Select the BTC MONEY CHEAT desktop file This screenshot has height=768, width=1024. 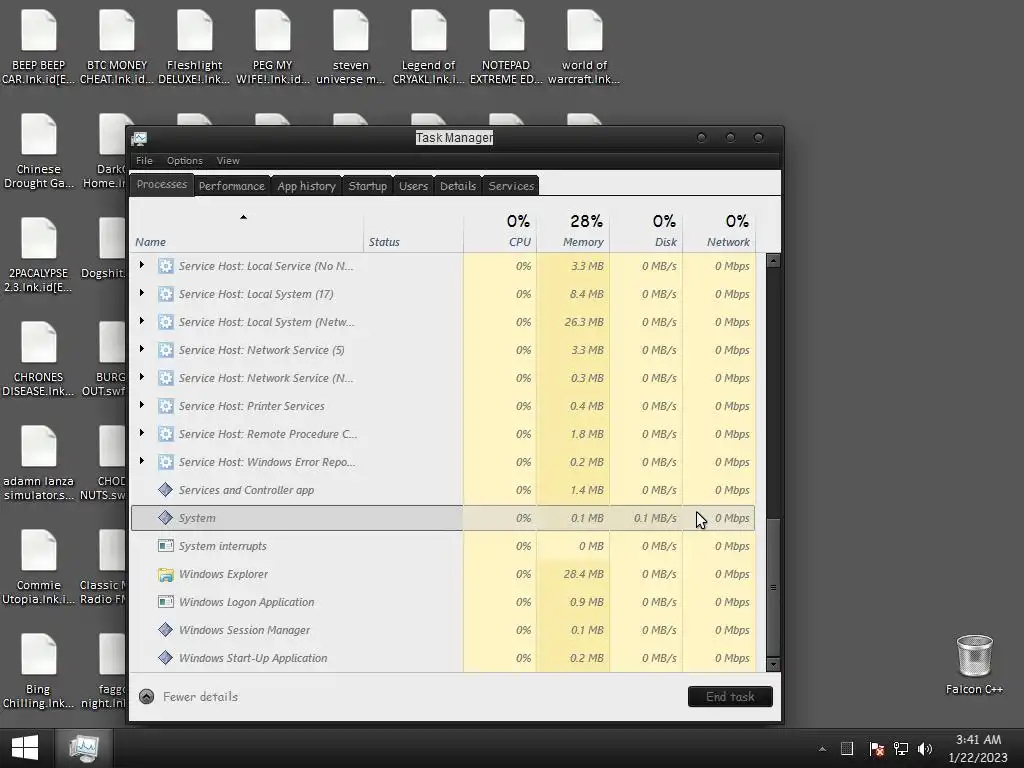coord(117,47)
